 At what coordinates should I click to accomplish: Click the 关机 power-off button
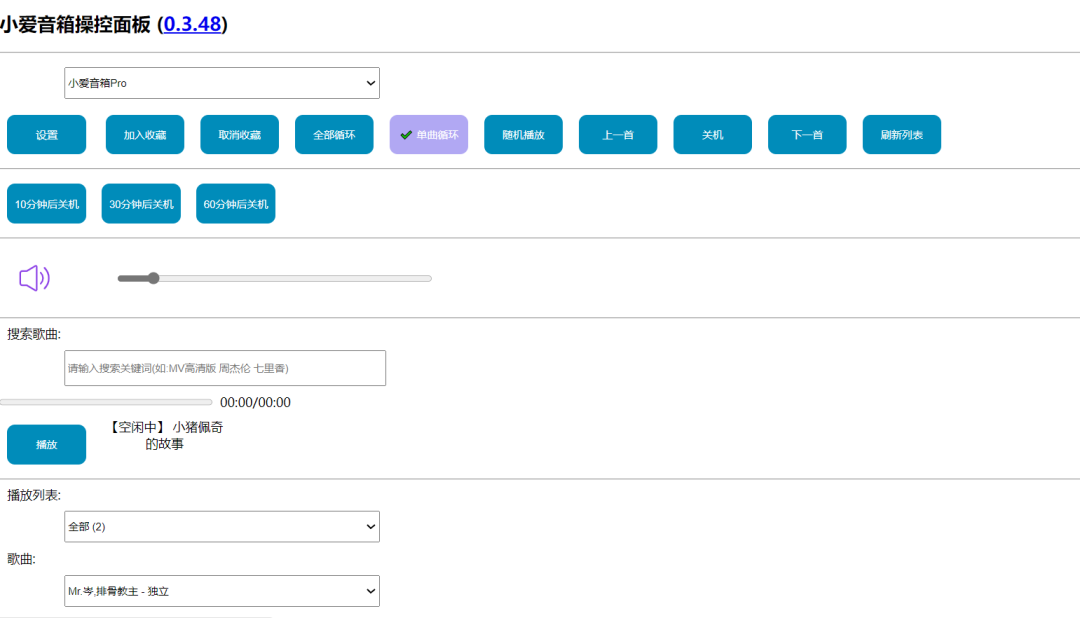tap(713, 134)
